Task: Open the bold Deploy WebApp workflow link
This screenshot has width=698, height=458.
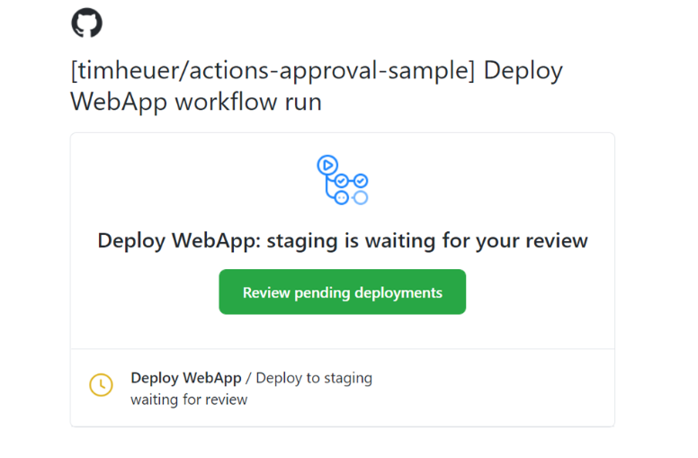Action: [186, 378]
